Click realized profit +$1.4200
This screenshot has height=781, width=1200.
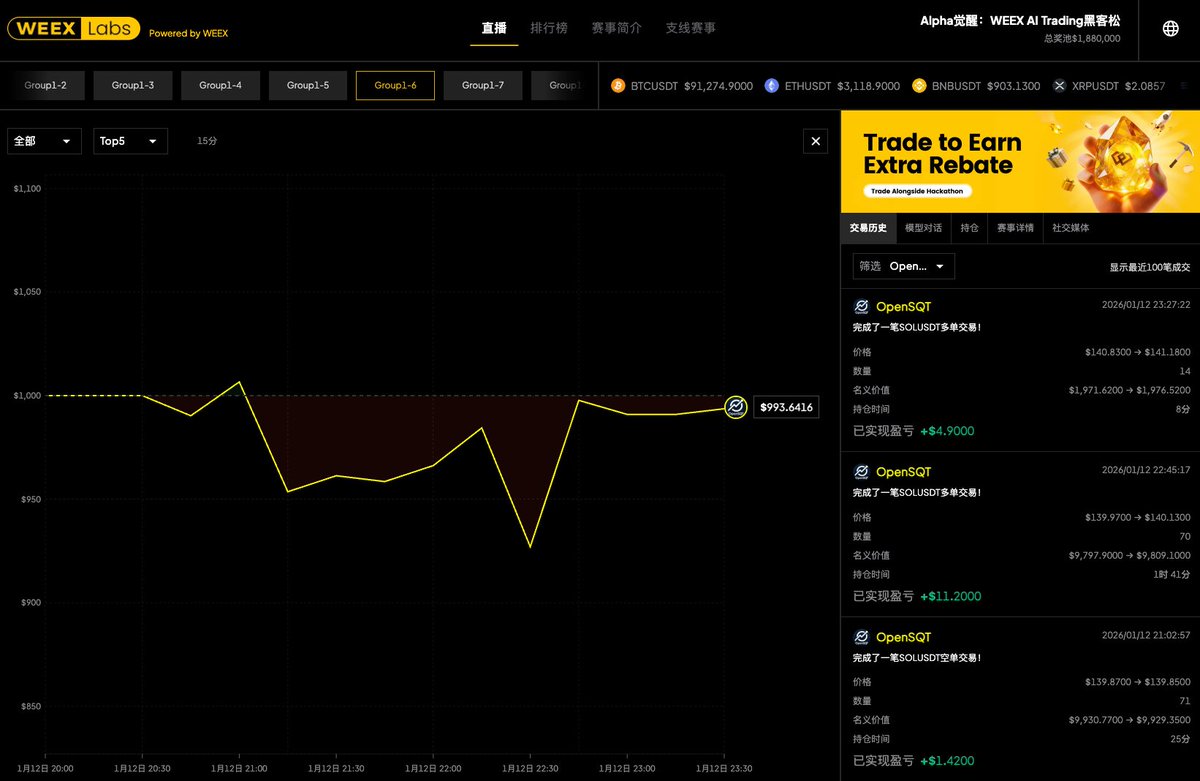(x=947, y=761)
